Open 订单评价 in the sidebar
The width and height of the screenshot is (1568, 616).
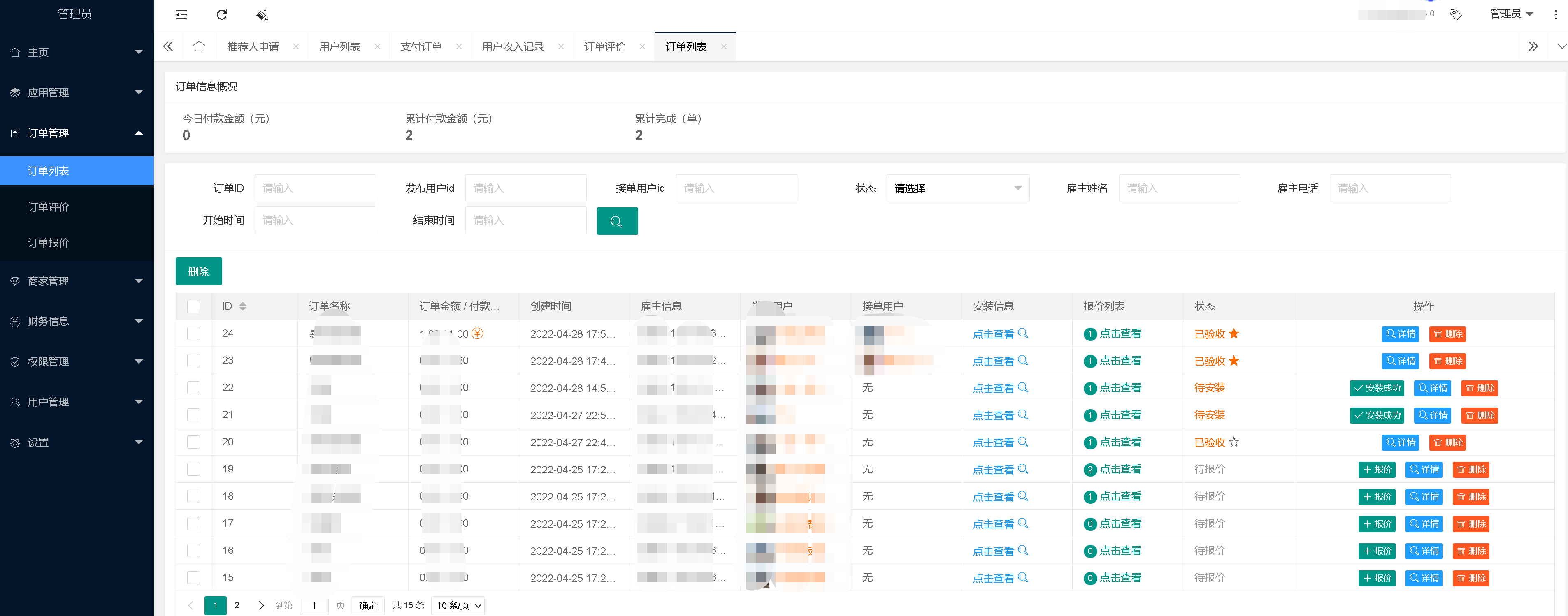click(x=77, y=207)
